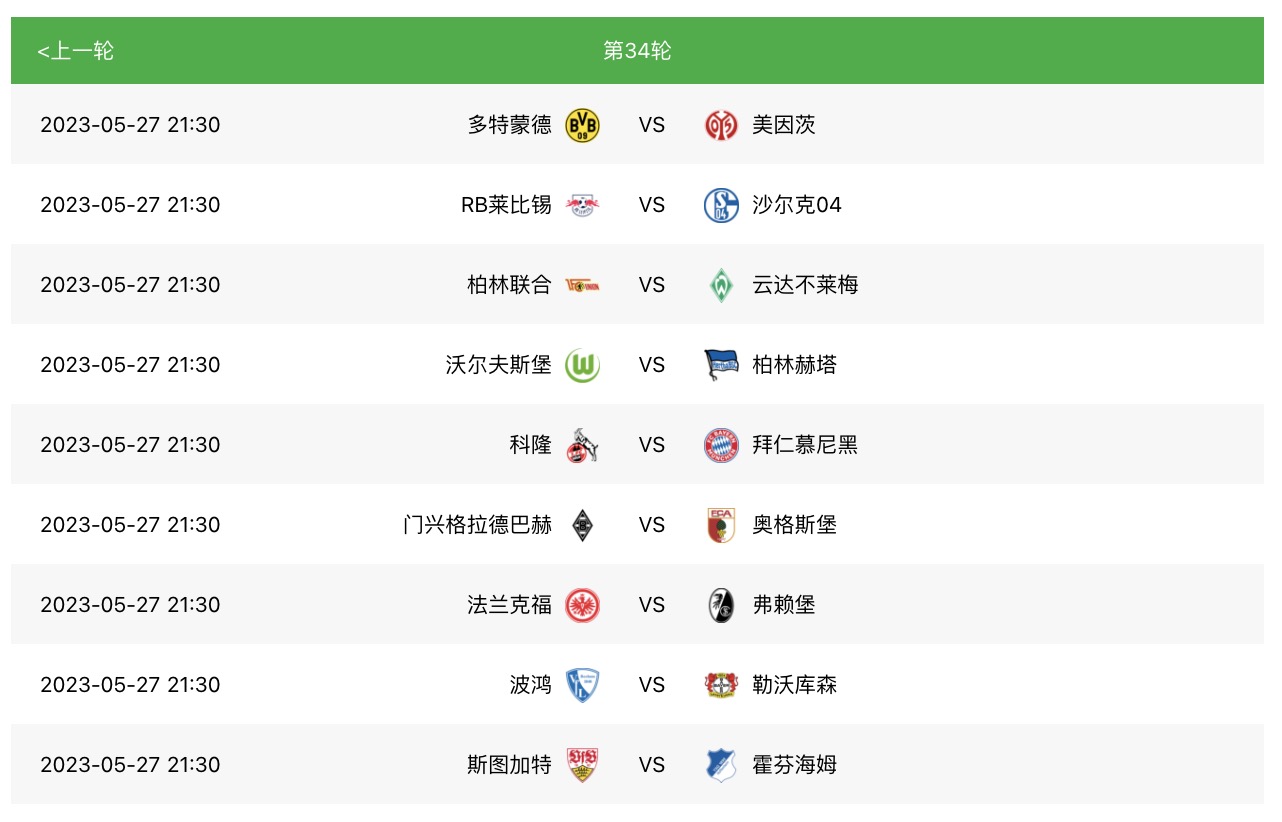Click the Wolfsburg green W logo
1282x822 pixels.
582,365
